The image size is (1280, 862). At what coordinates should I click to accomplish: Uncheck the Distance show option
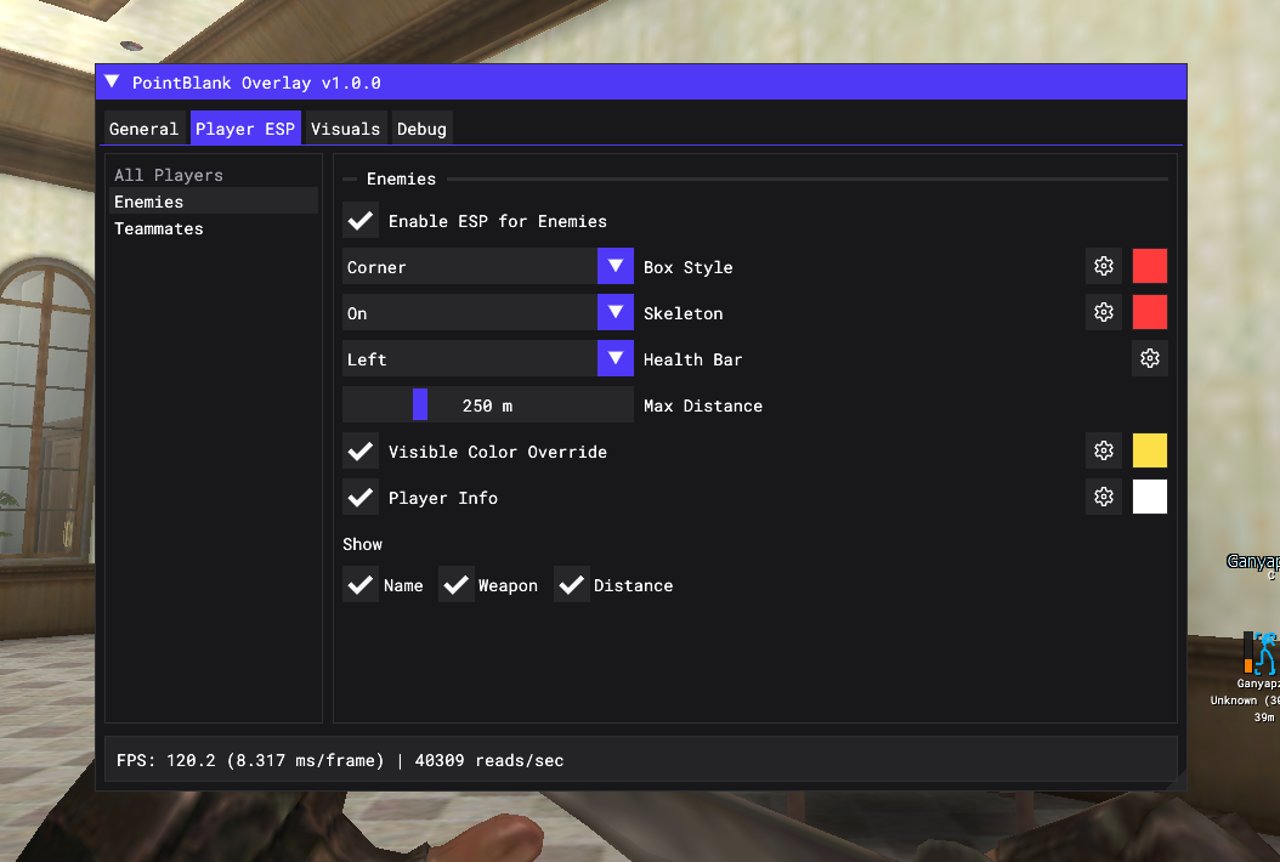pos(572,584)
